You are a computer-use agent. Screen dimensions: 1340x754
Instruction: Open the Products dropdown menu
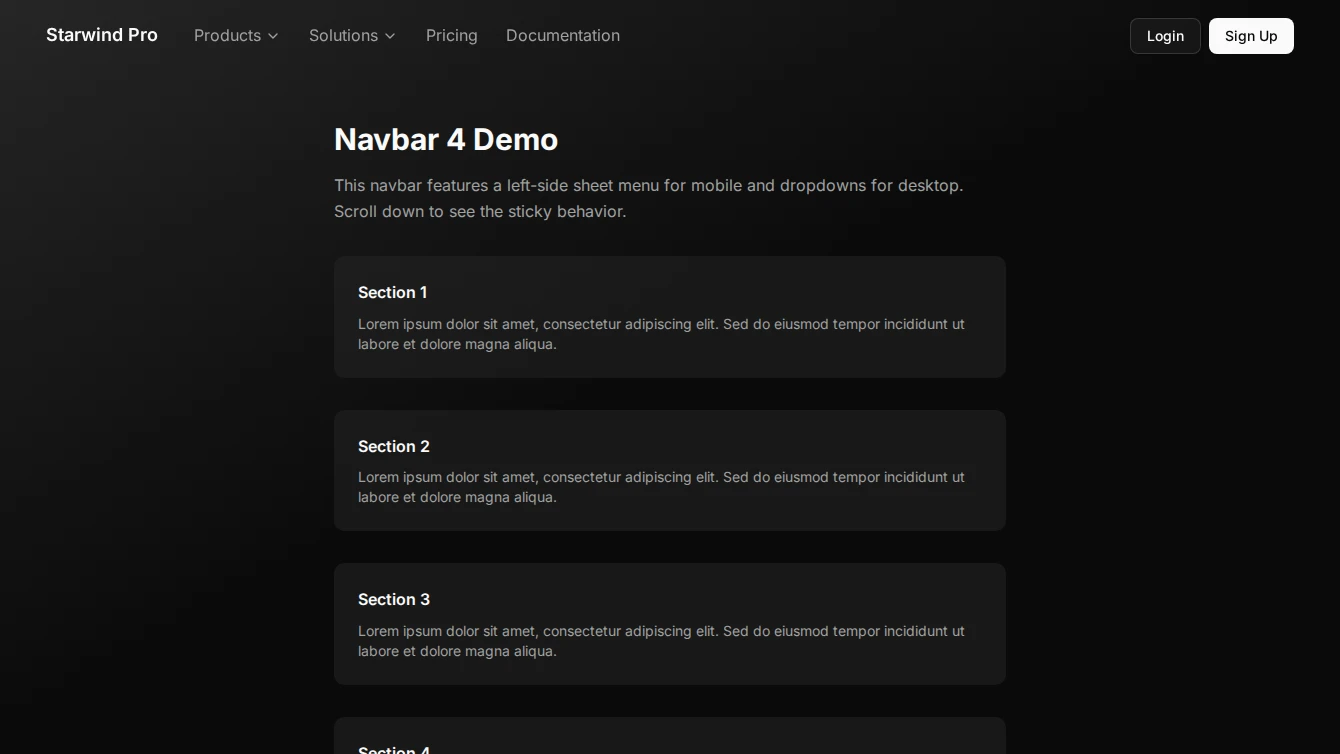227,35
